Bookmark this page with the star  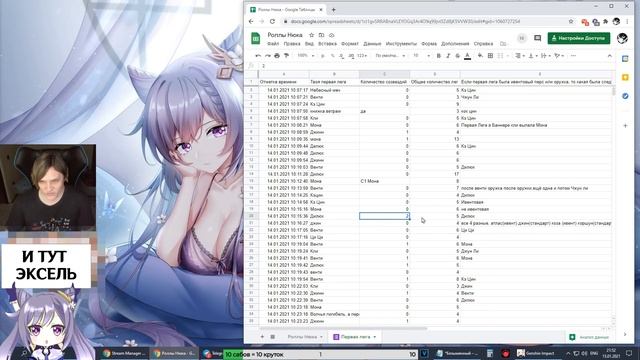571,21
